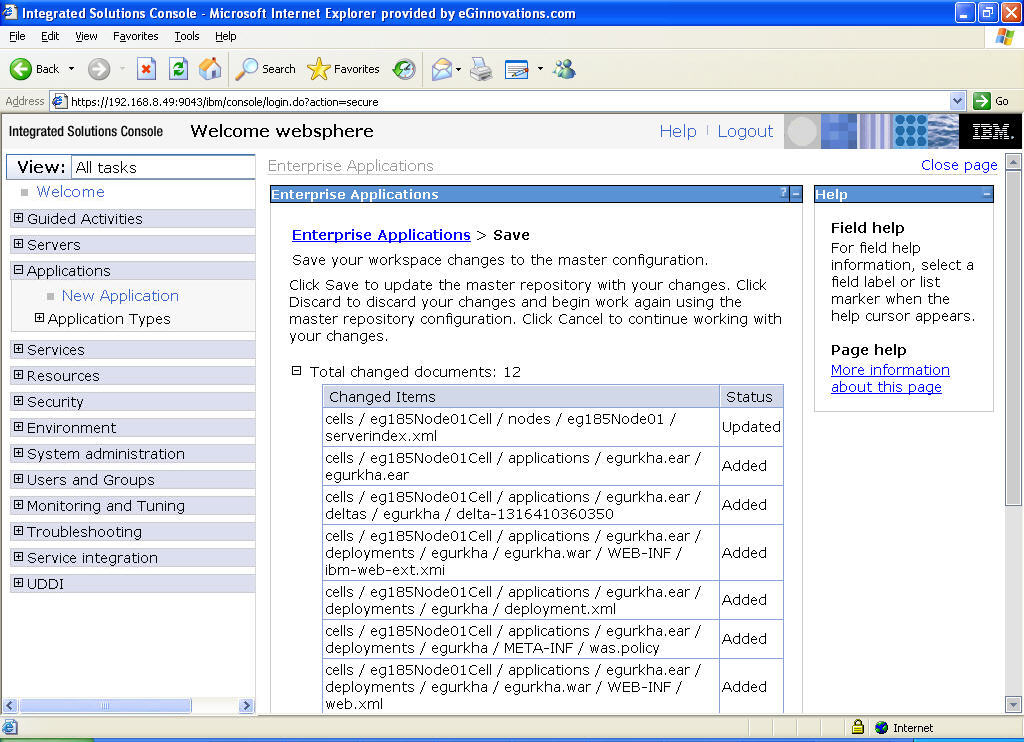Click the Back arrow icon
This screenshot has height=742, width=1024.
tap(20, 69)
